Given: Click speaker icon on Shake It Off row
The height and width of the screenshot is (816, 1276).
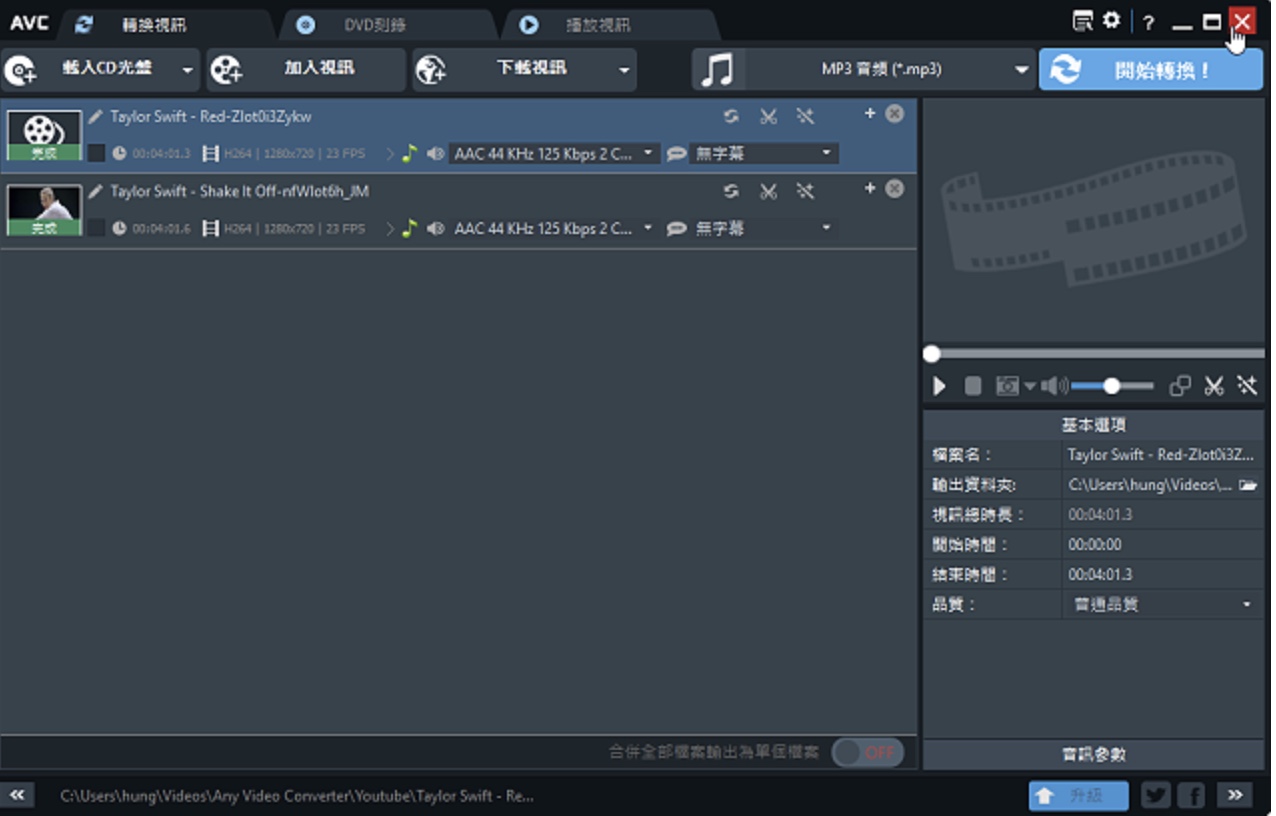Looking at the screenshot, I should (x=435, y=228).
